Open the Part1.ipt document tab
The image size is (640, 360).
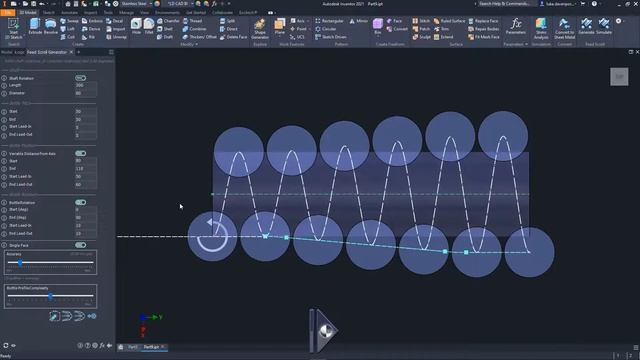[x=133, y=347]
